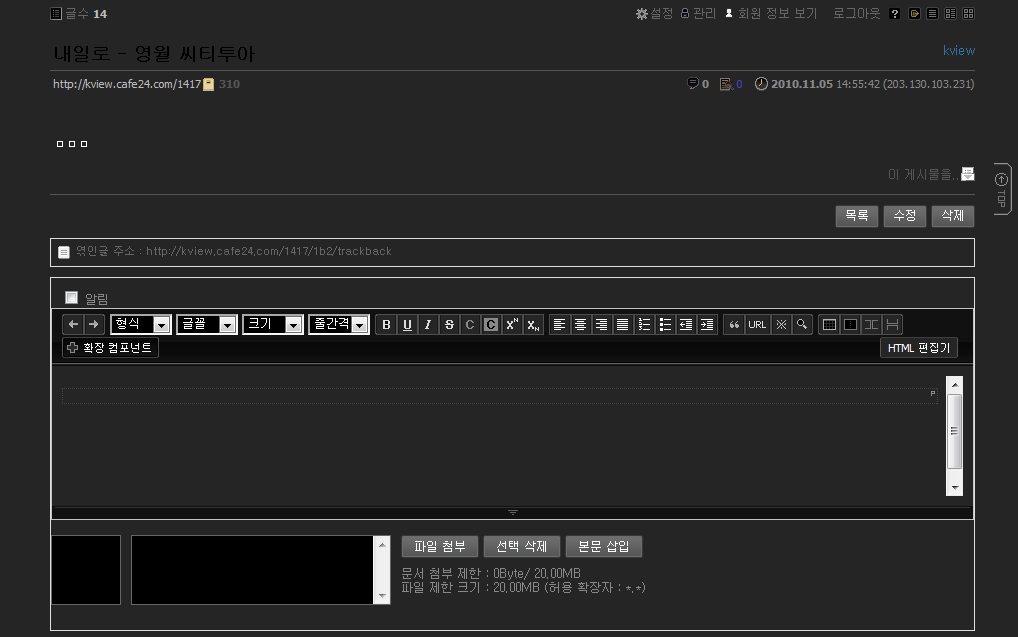Click the 파일 첨부 file attach button
The width and height of the screenshot is (1018, 637).
(439, 547)
